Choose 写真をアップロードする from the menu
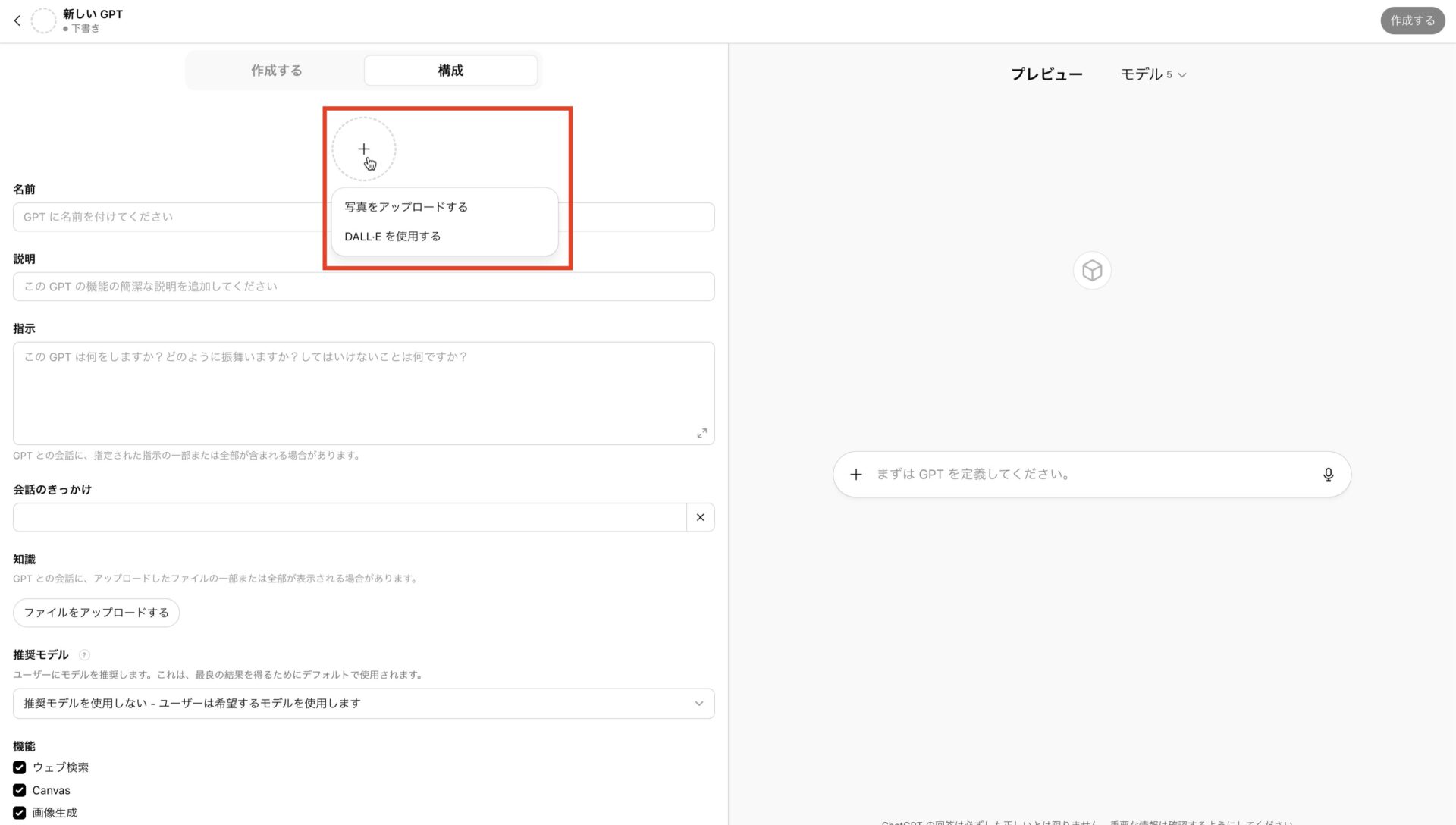This screenshot has width=1456, height=825. pyautogui.click(x=406, y=205)
